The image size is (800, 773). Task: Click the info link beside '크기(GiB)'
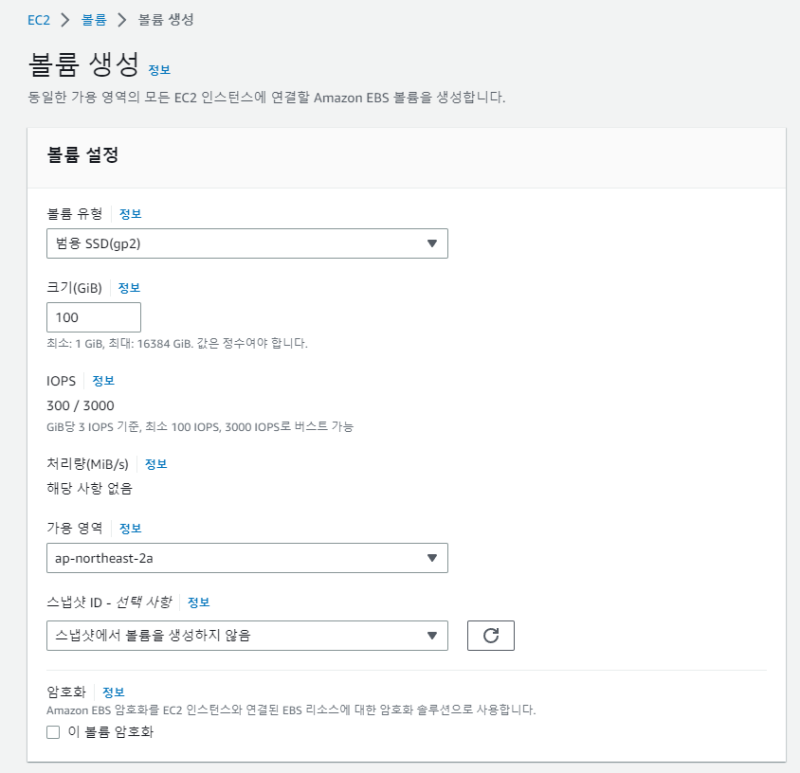129,288
